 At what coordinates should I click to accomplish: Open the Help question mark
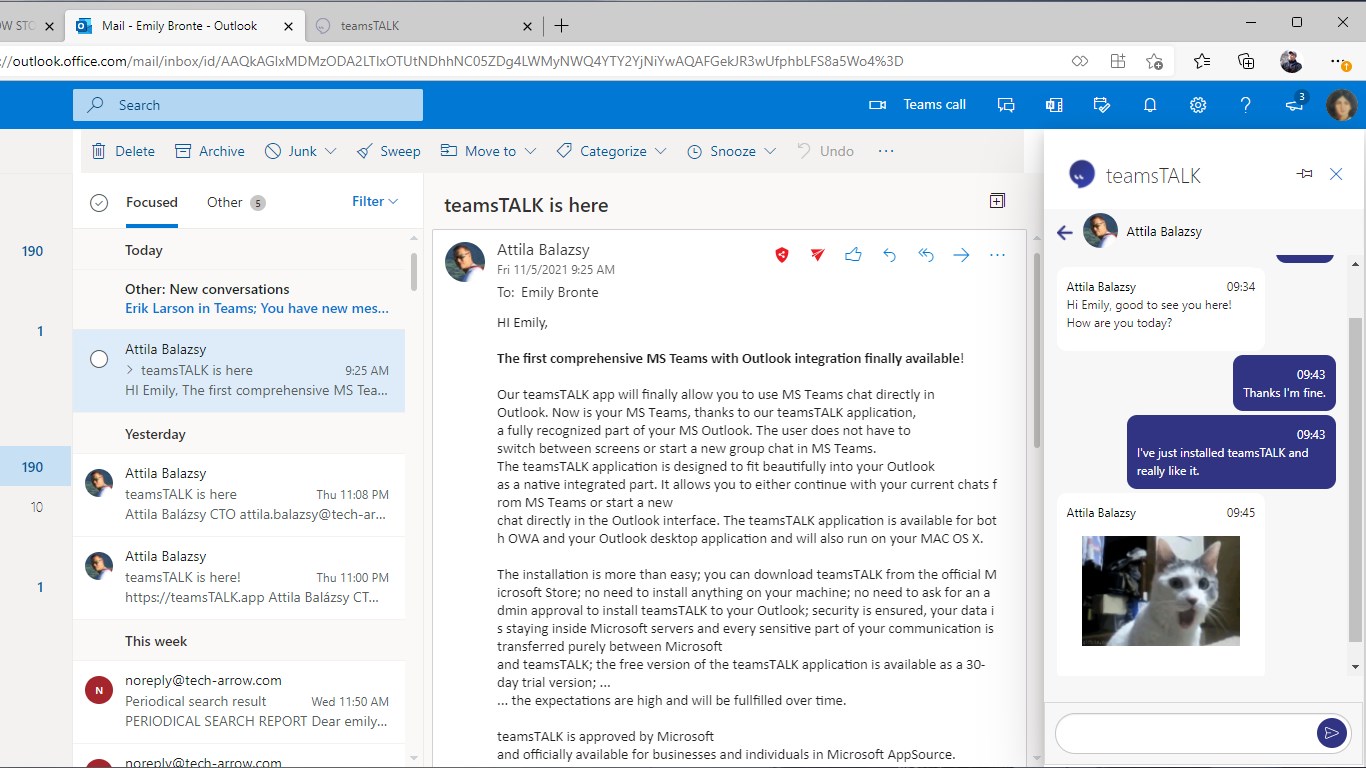click(1245, 105)
